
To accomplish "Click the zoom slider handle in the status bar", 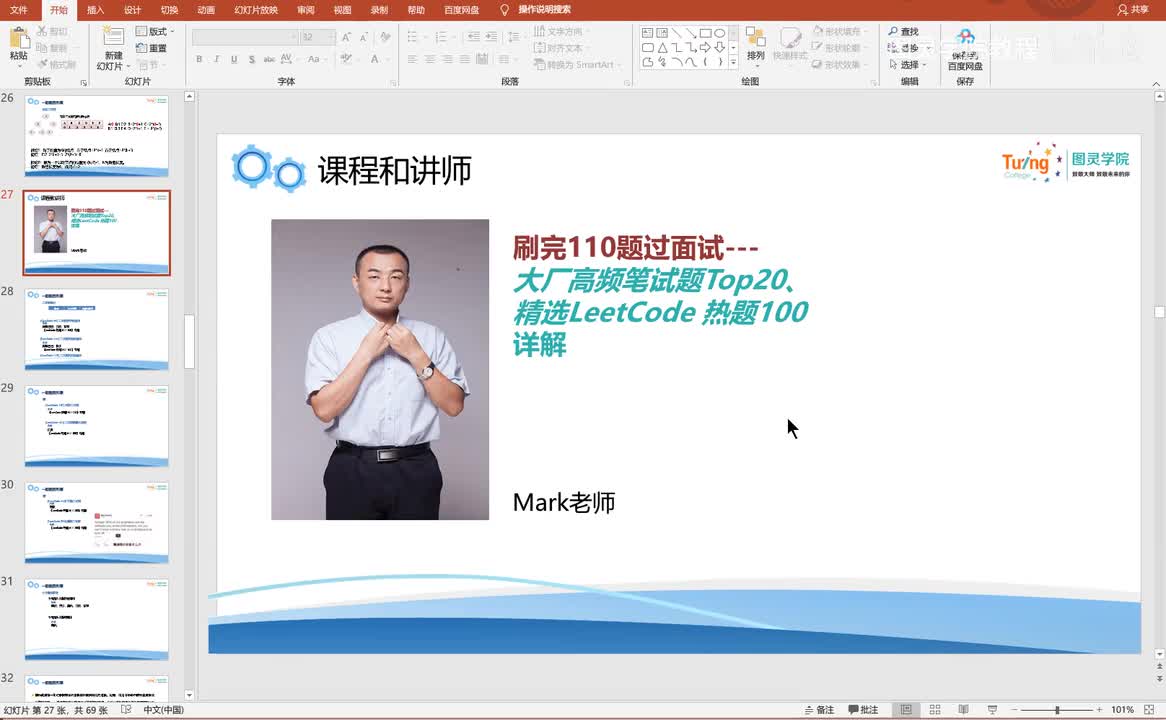I will pyautogui.click(x=1057, y=710).
